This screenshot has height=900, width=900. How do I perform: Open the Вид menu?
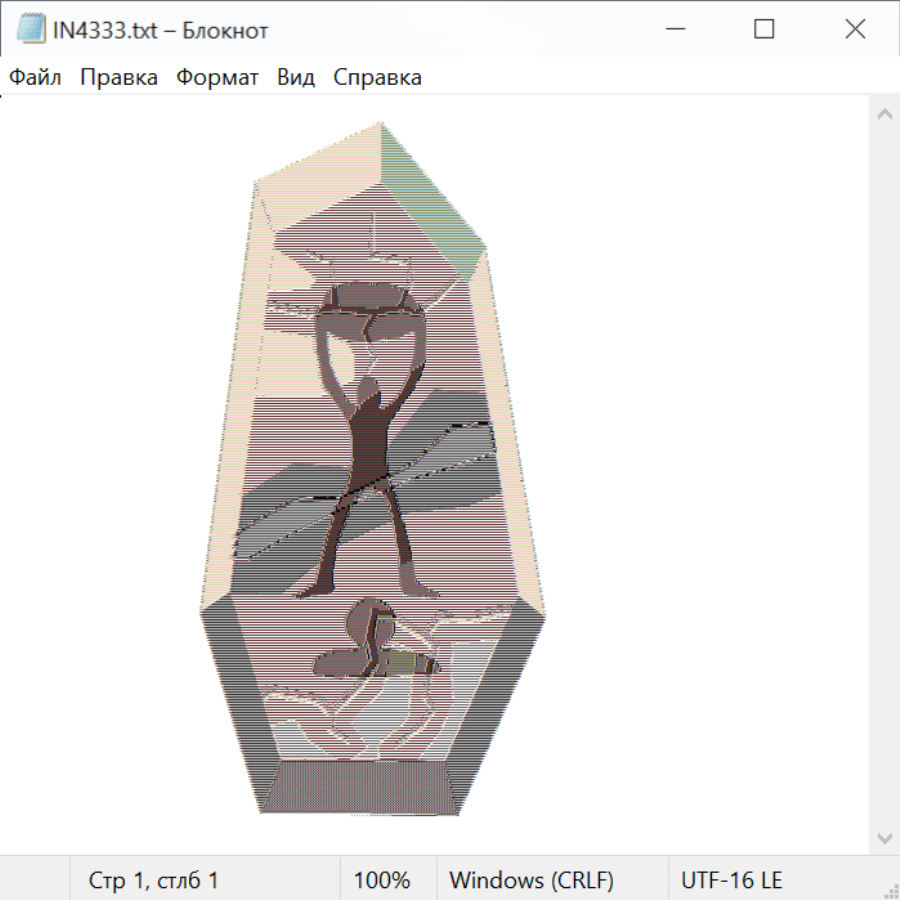296,78
